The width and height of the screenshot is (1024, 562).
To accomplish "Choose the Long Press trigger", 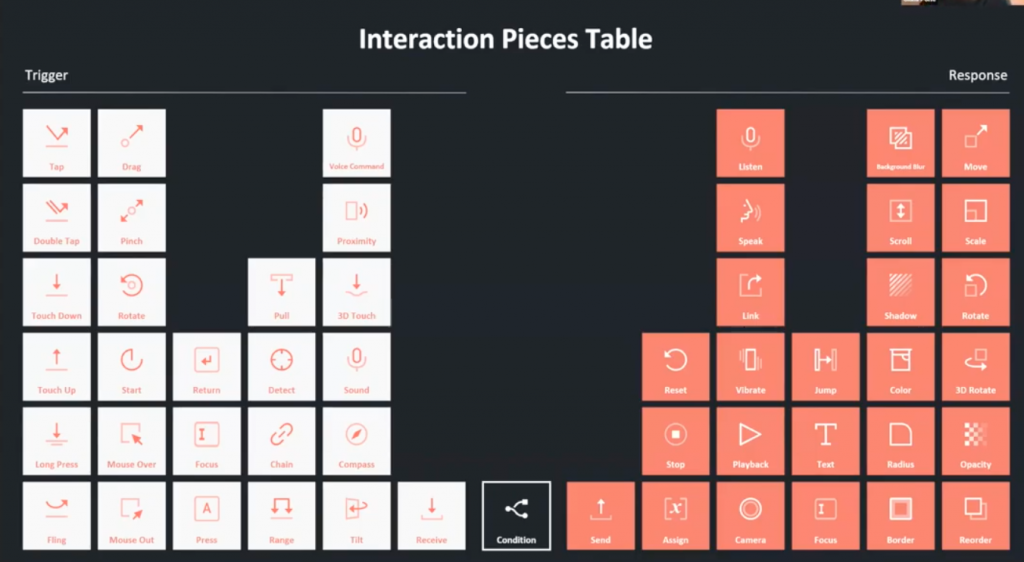I will (57, 441).
